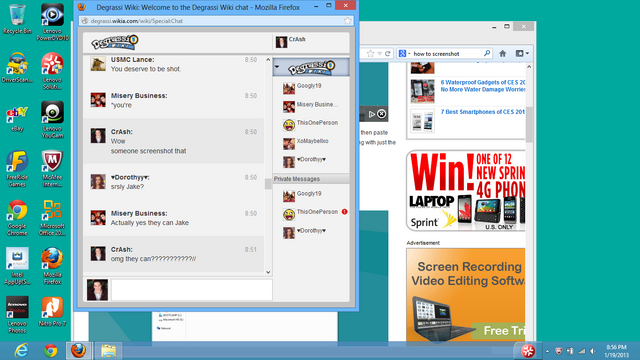
Task: Click the Degrassi Wiki logo in chat header
Action: tap(115, 42)
